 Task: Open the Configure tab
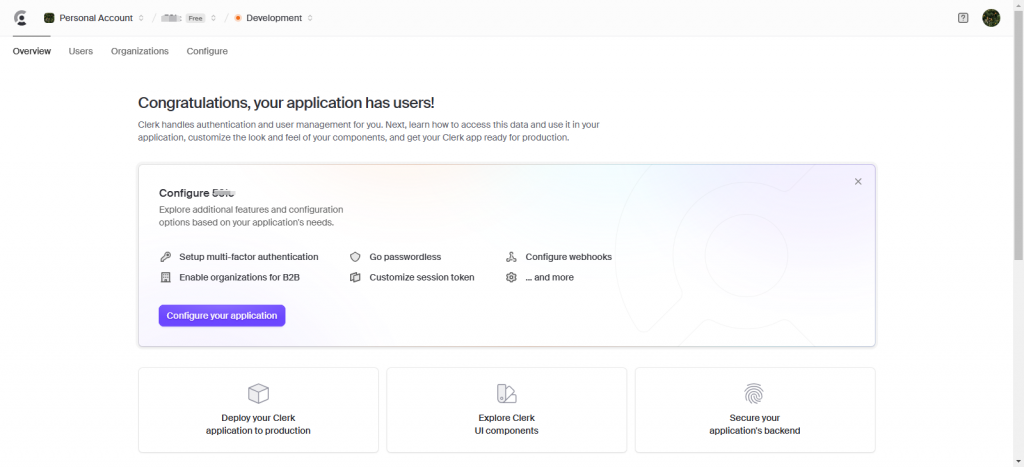coord(207,51)
